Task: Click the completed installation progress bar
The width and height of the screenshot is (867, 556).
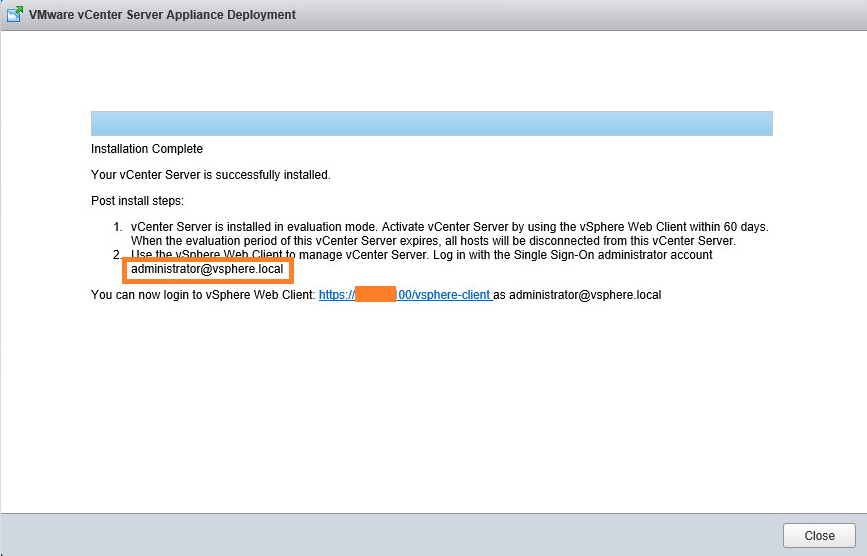Action: [431, 123]
